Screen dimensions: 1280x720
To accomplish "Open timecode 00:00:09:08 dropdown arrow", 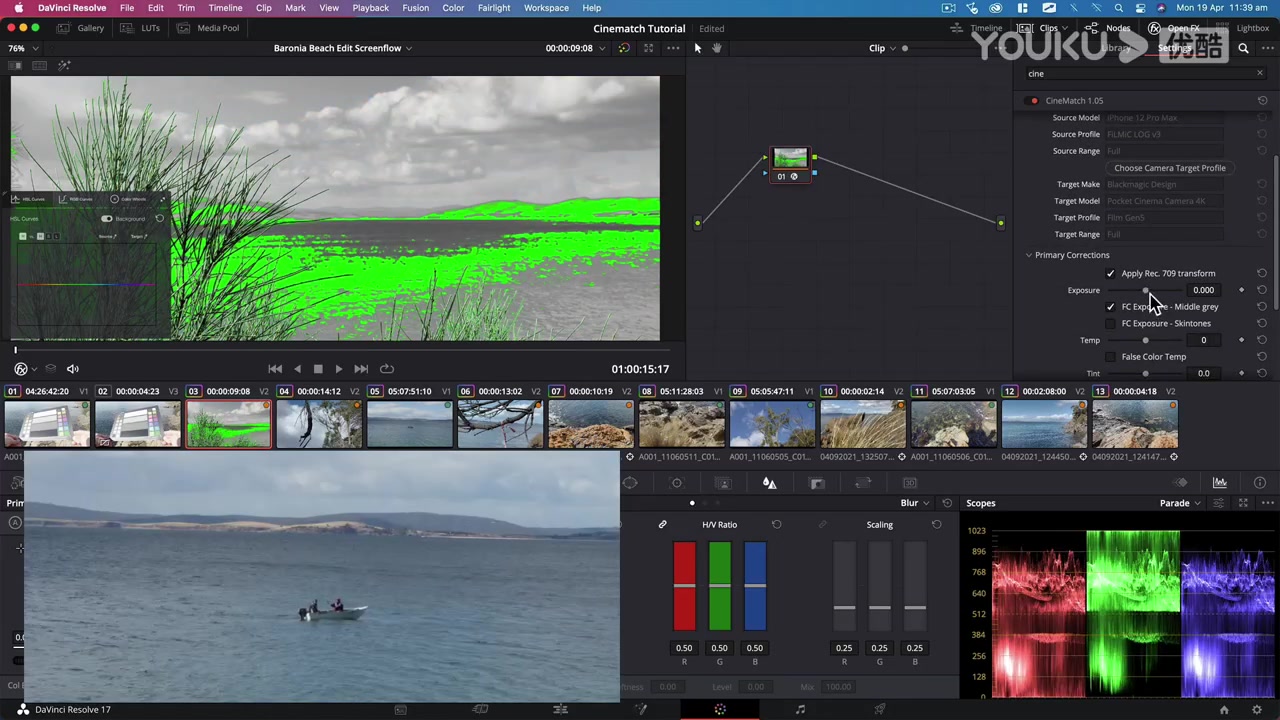I will [604, 48].
